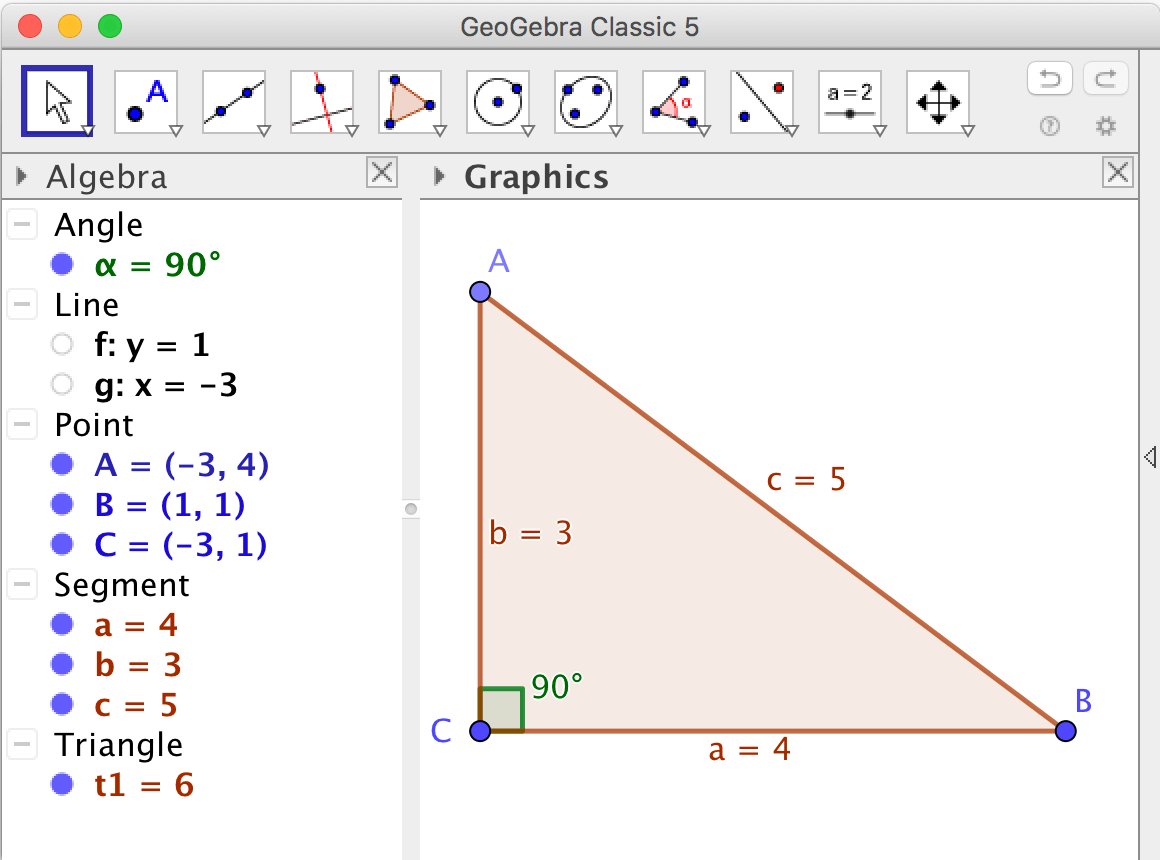The height and width of the screenshot is (860, 1160).
Task: Collapse the Point group
Action: (x=22, y=424)
